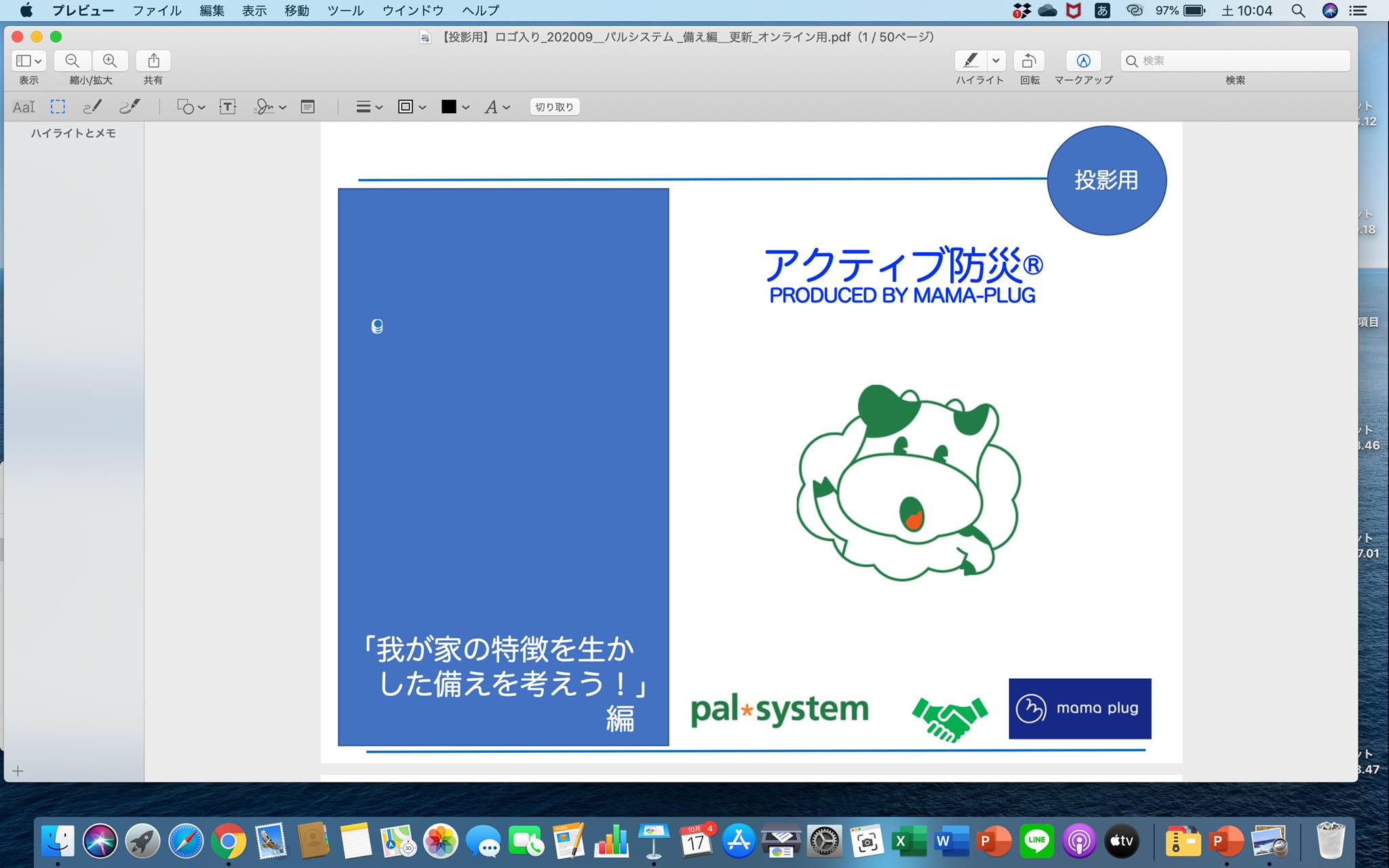Click the battery 97% status indicator

point(1180,11)
